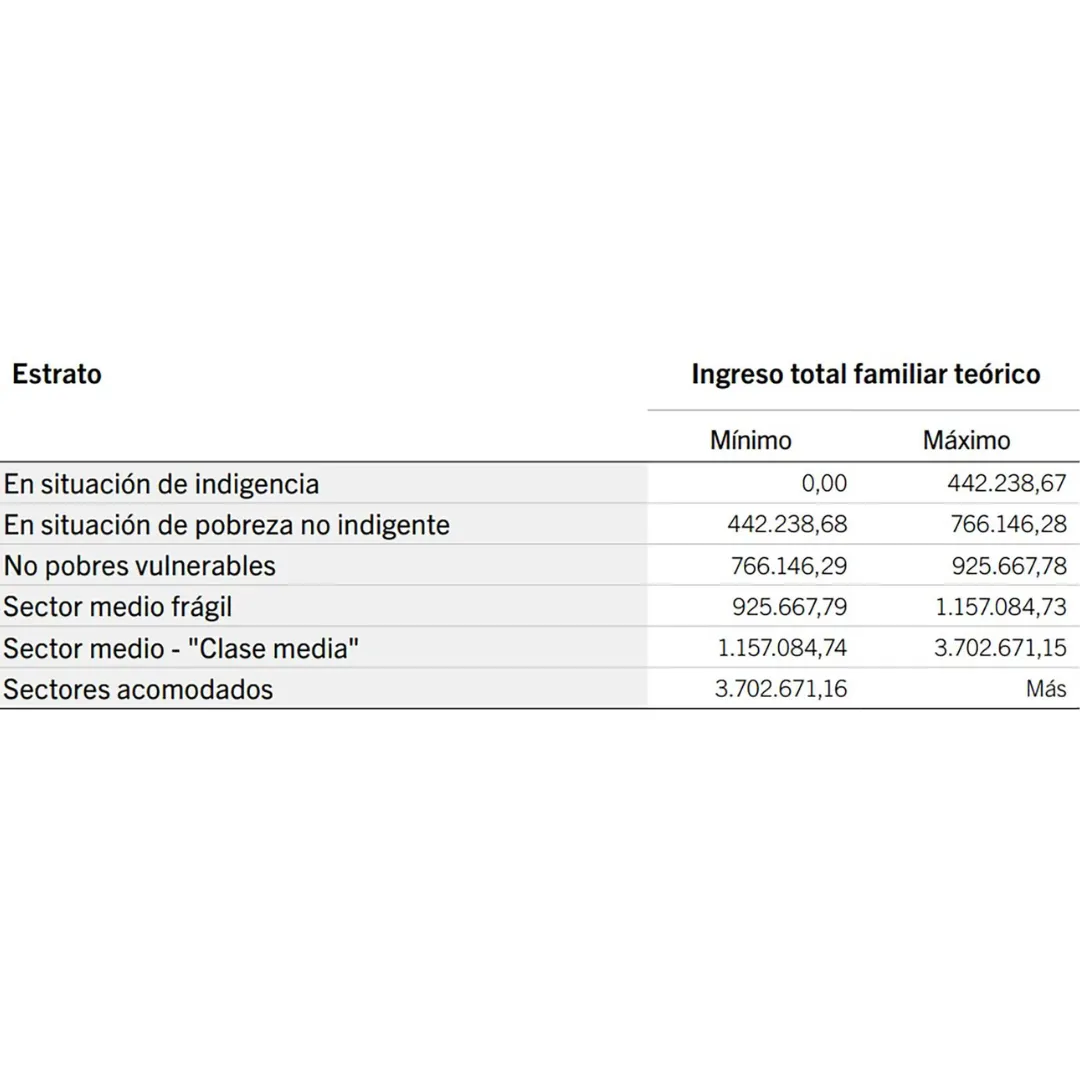Click the 766.146,29 minimum value cell
This screenshot has height=1080, width=1080.
788,566
